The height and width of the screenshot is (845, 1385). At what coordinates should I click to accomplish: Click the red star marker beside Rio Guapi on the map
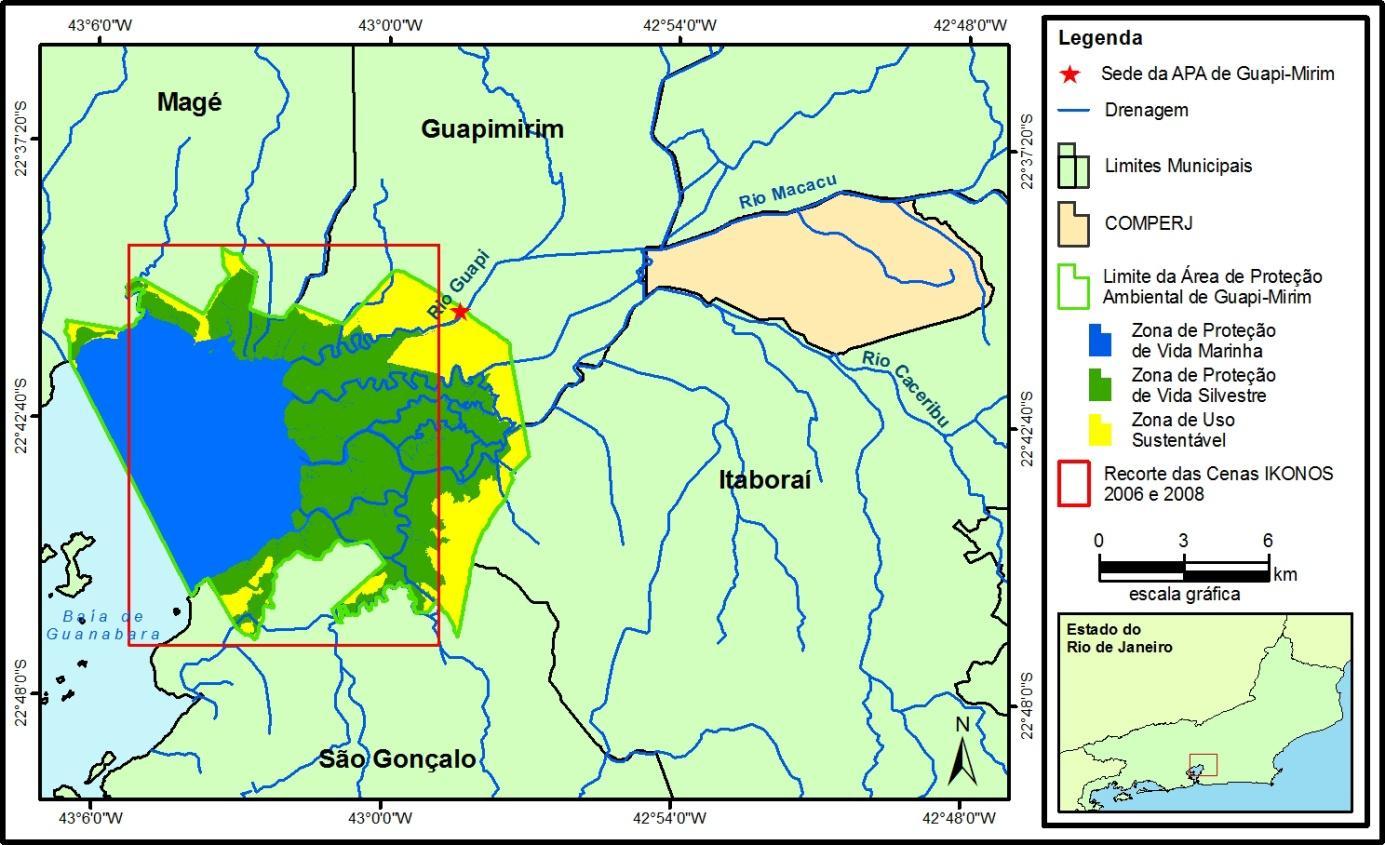(459, 312)
